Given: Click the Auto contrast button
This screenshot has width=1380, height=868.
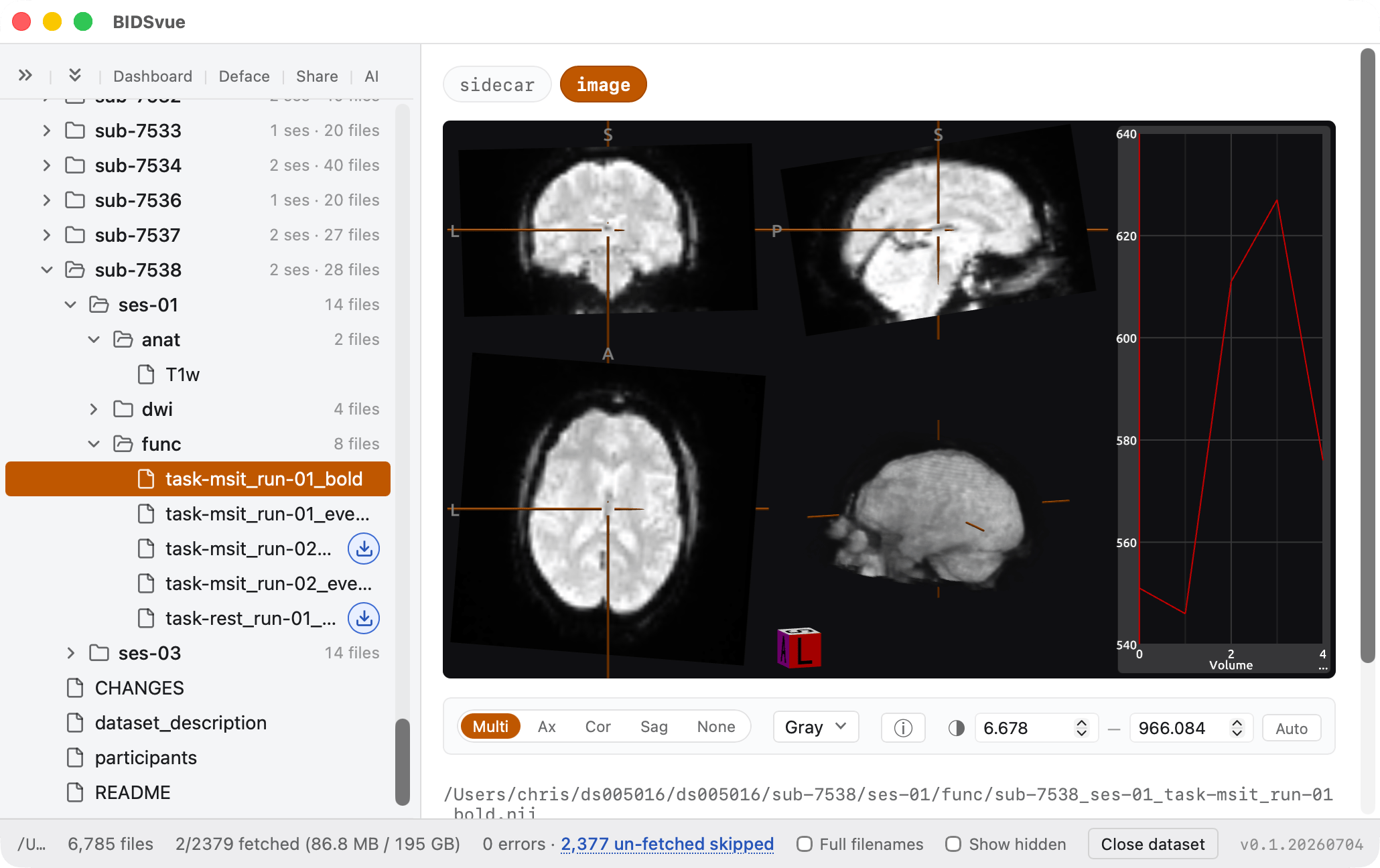Looking at the screenshot, I should (x=1291, y=728).
